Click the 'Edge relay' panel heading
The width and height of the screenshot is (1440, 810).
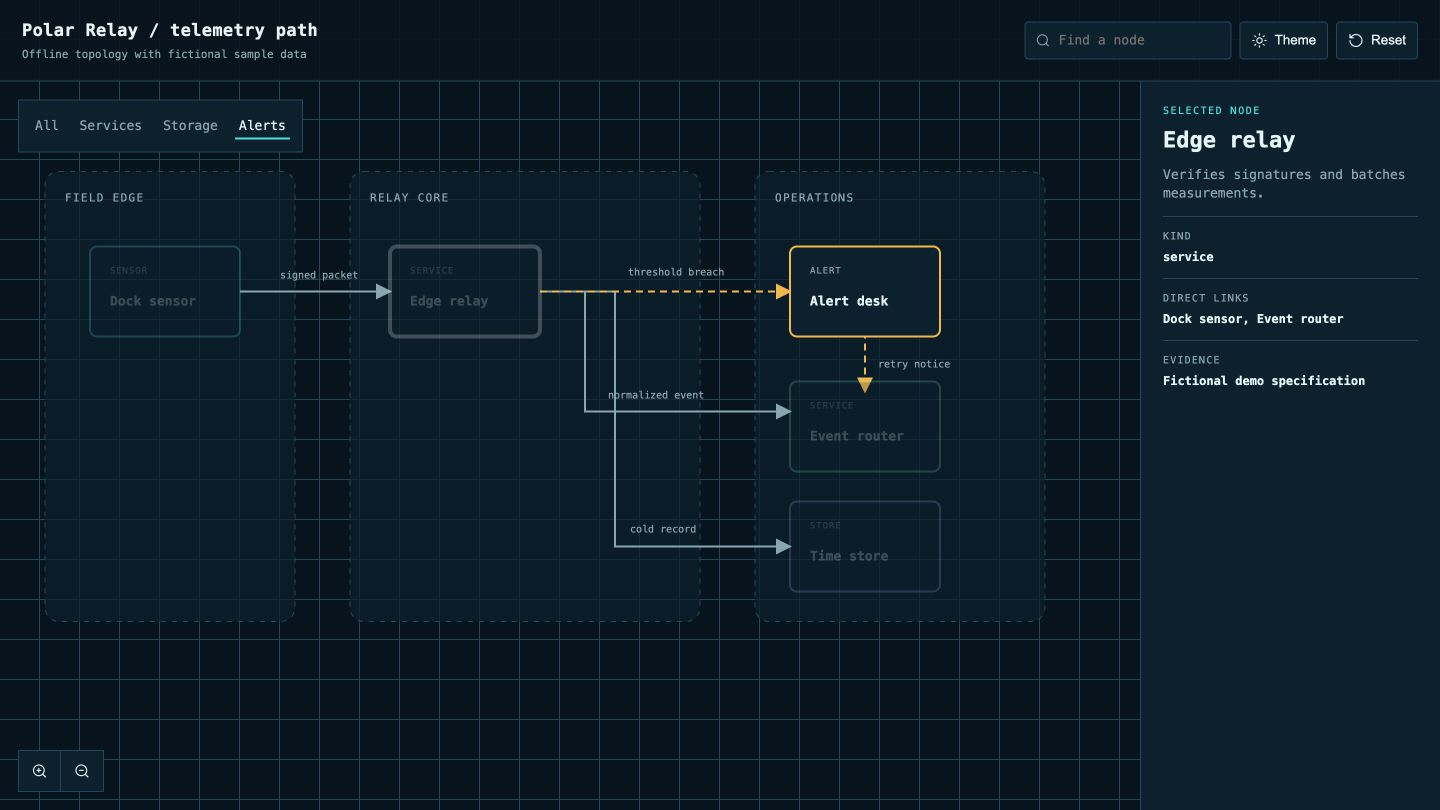pos(1229,140)
